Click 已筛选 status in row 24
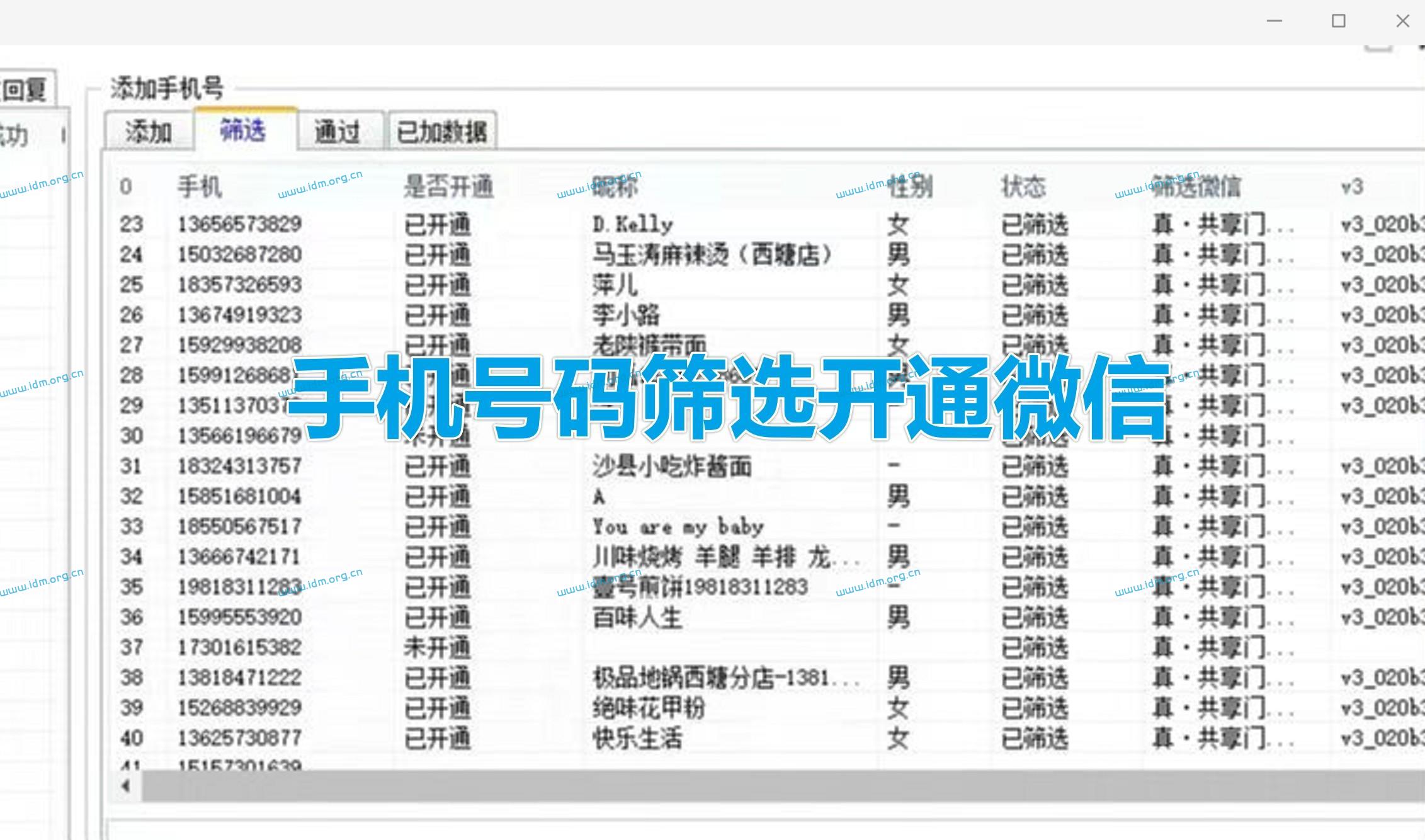 [1035, 254]
